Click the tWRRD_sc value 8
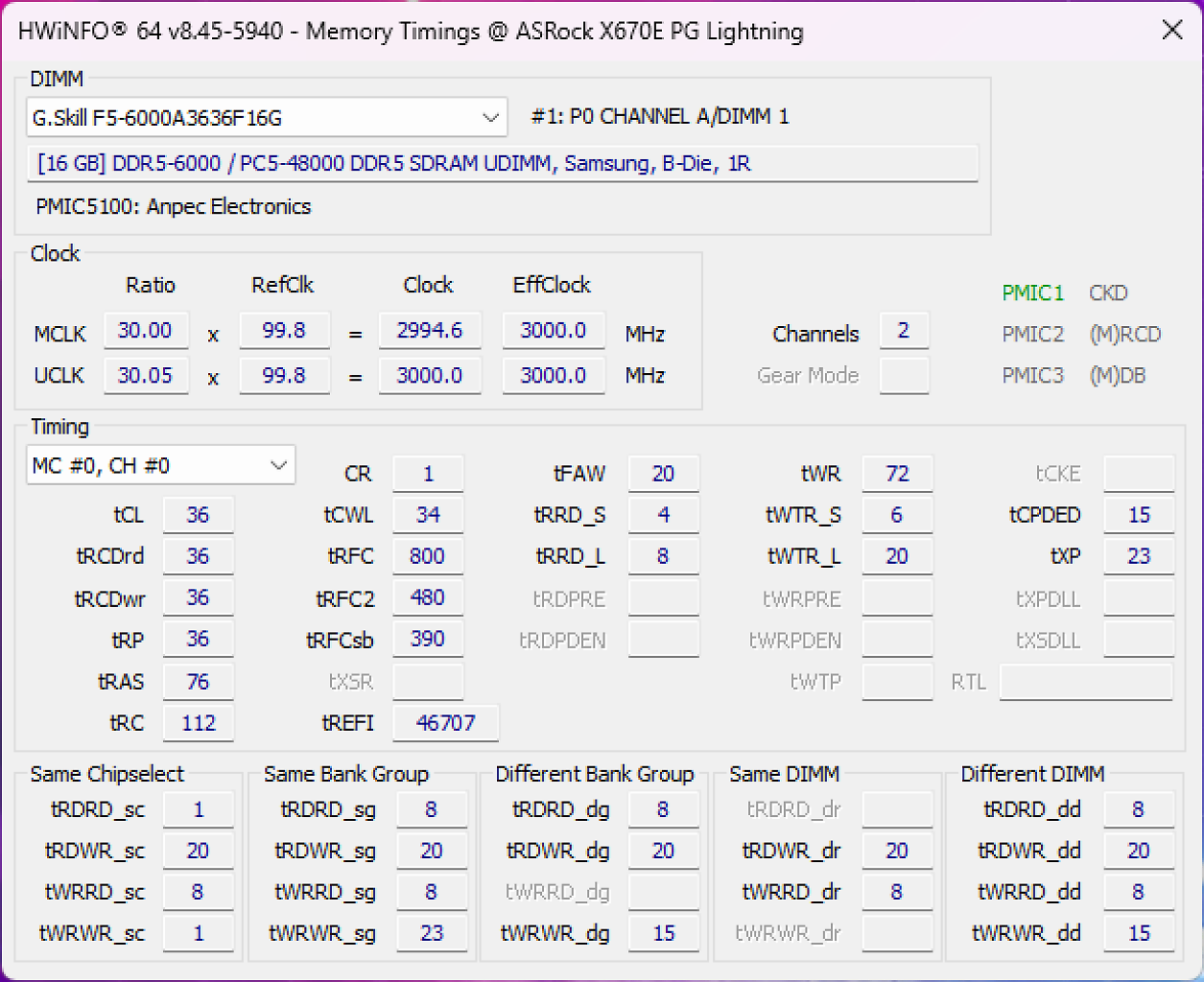This screenshot has width=1204, height=982. [198, 892]
